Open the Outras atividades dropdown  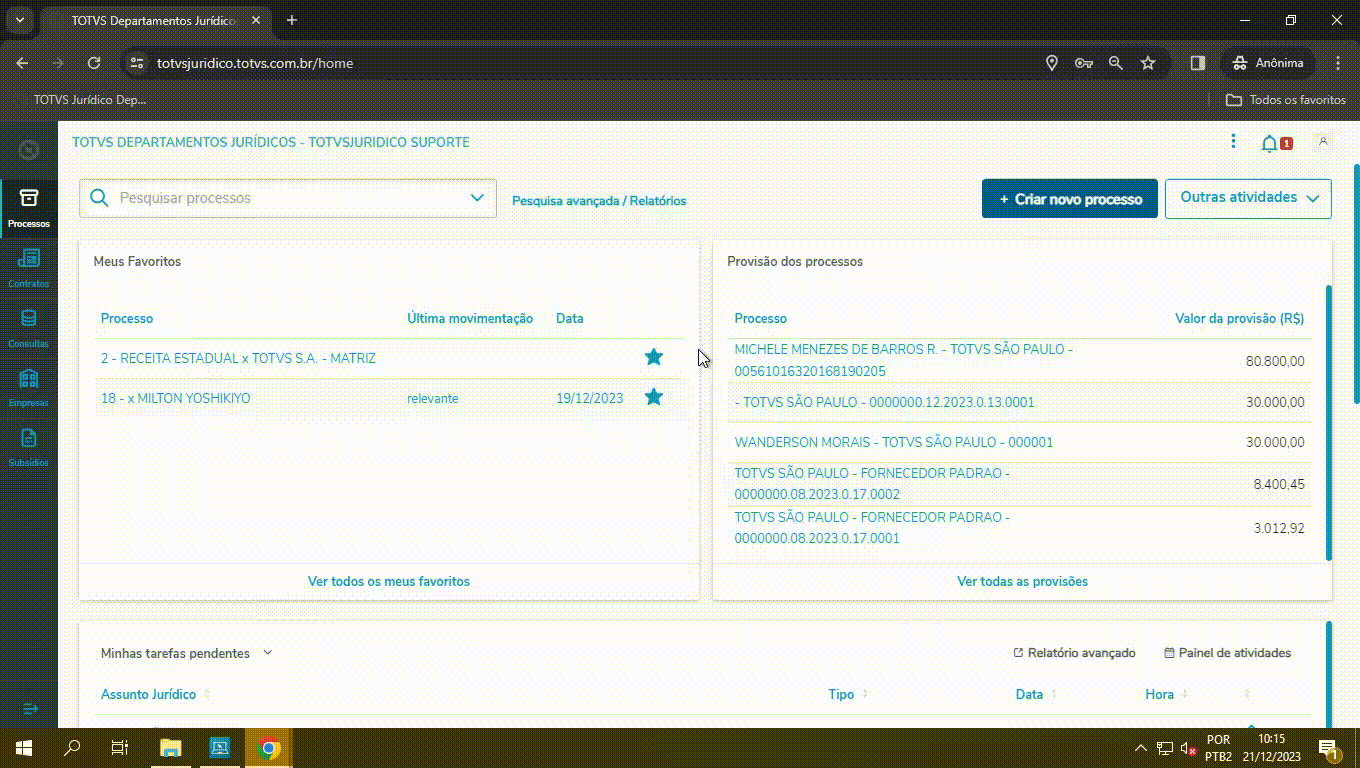click(x=1248, y=198)
